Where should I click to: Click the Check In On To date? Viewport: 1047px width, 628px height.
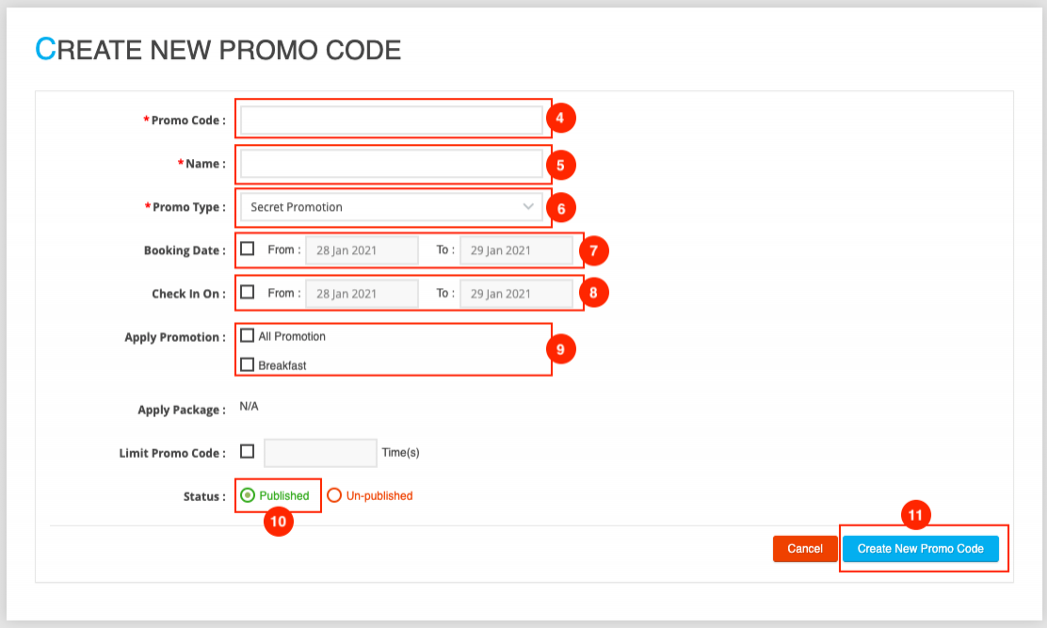click(x=516, y=294)
